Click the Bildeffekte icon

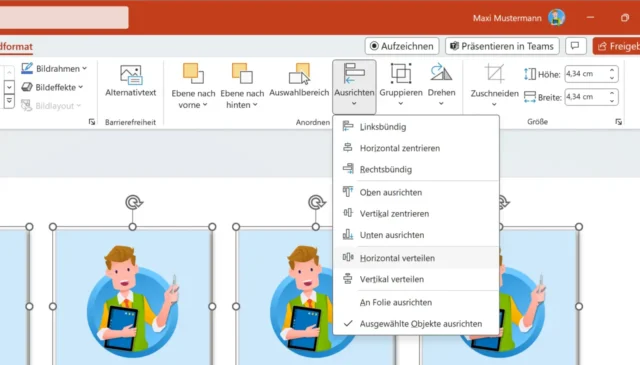(27, 87)
